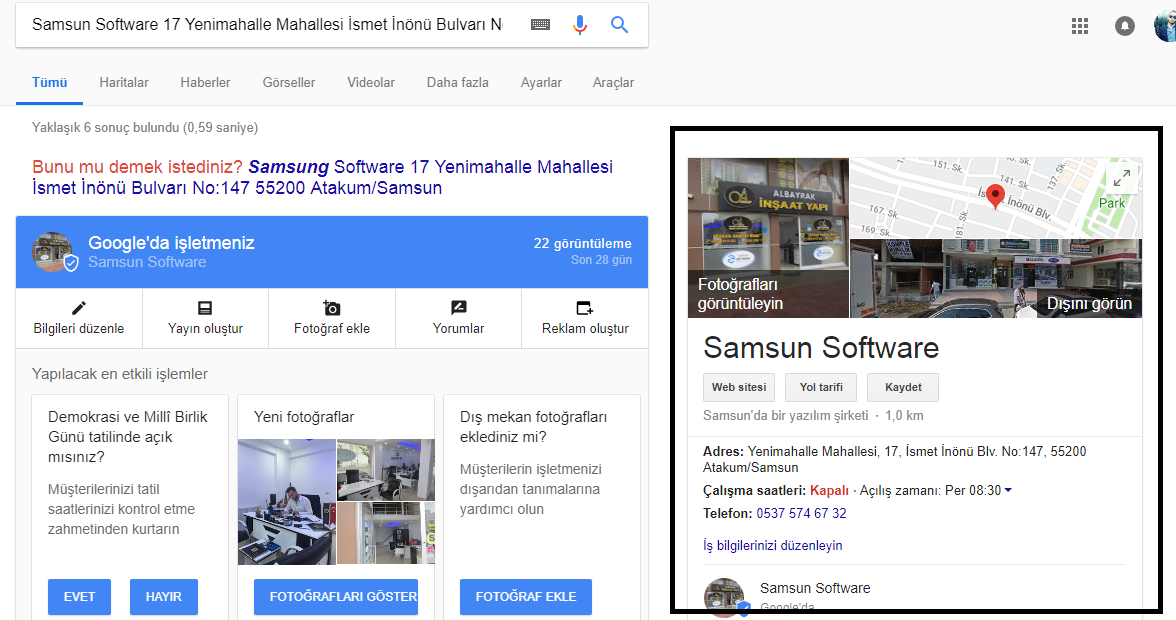Click the review icon above Yorumlar
The image size is (1176, 620).
(458, 307)
